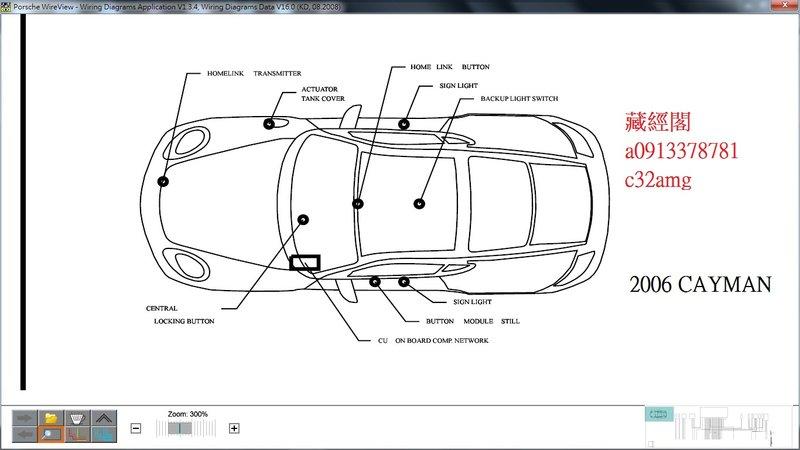Open a diagram with the folder icon
Image resolution: width=800 pixels, height=450 pixels.
[x=49, y=418]
